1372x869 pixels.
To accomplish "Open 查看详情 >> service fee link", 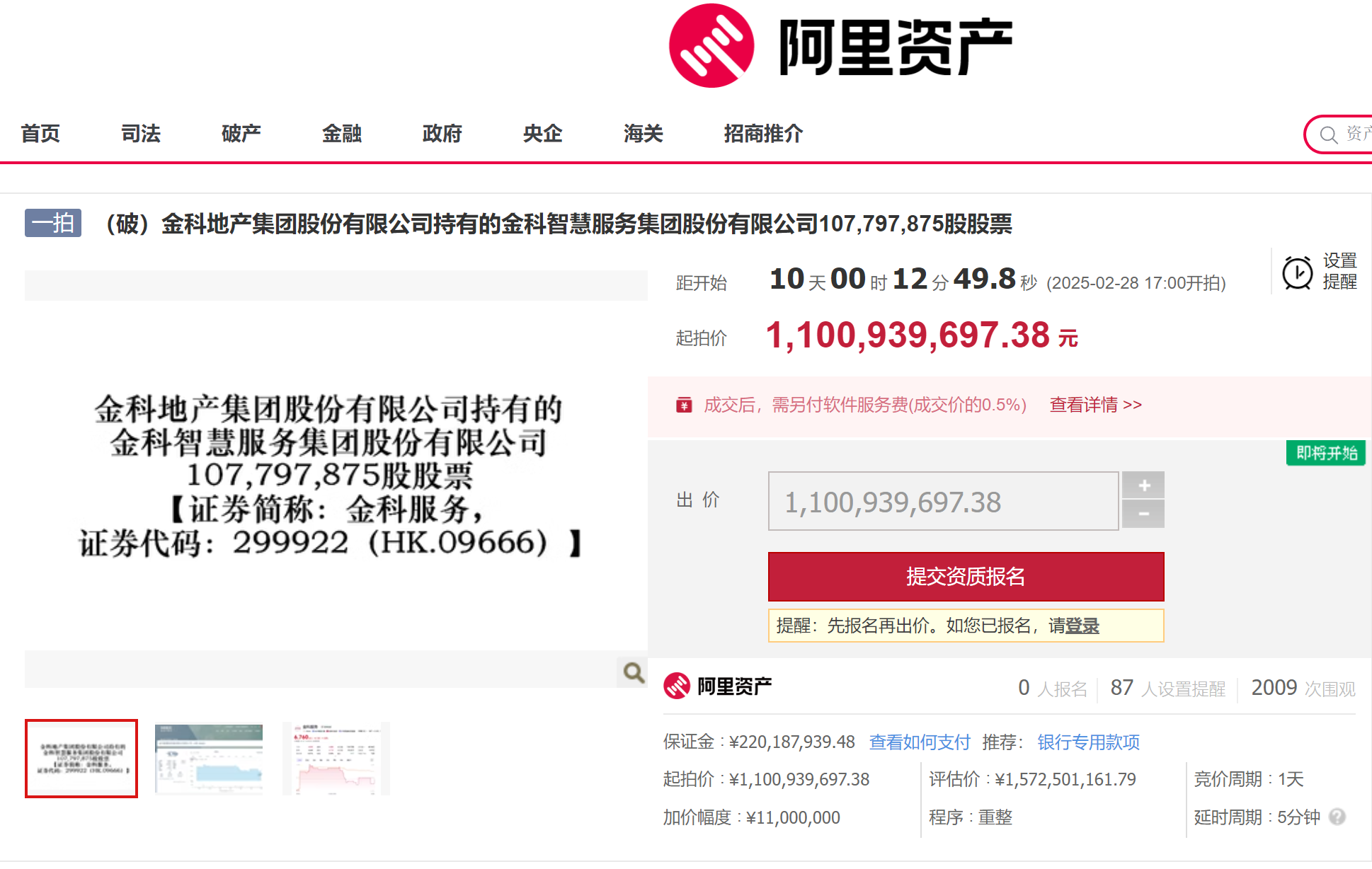I will click(x=1095, y=405).
